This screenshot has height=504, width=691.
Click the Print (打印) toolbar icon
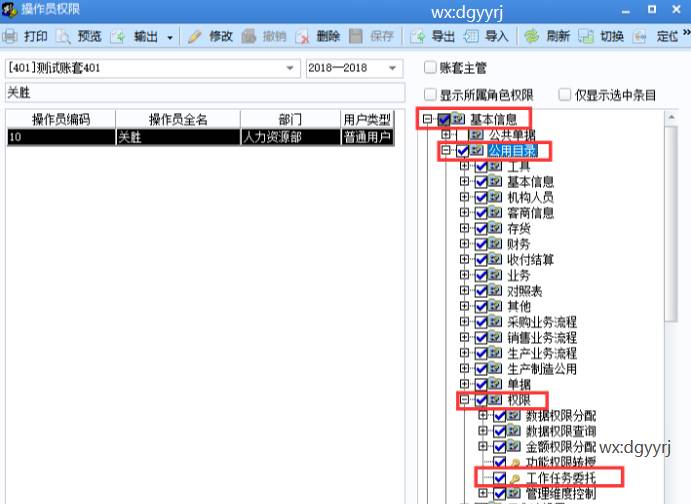click(10, 37)
